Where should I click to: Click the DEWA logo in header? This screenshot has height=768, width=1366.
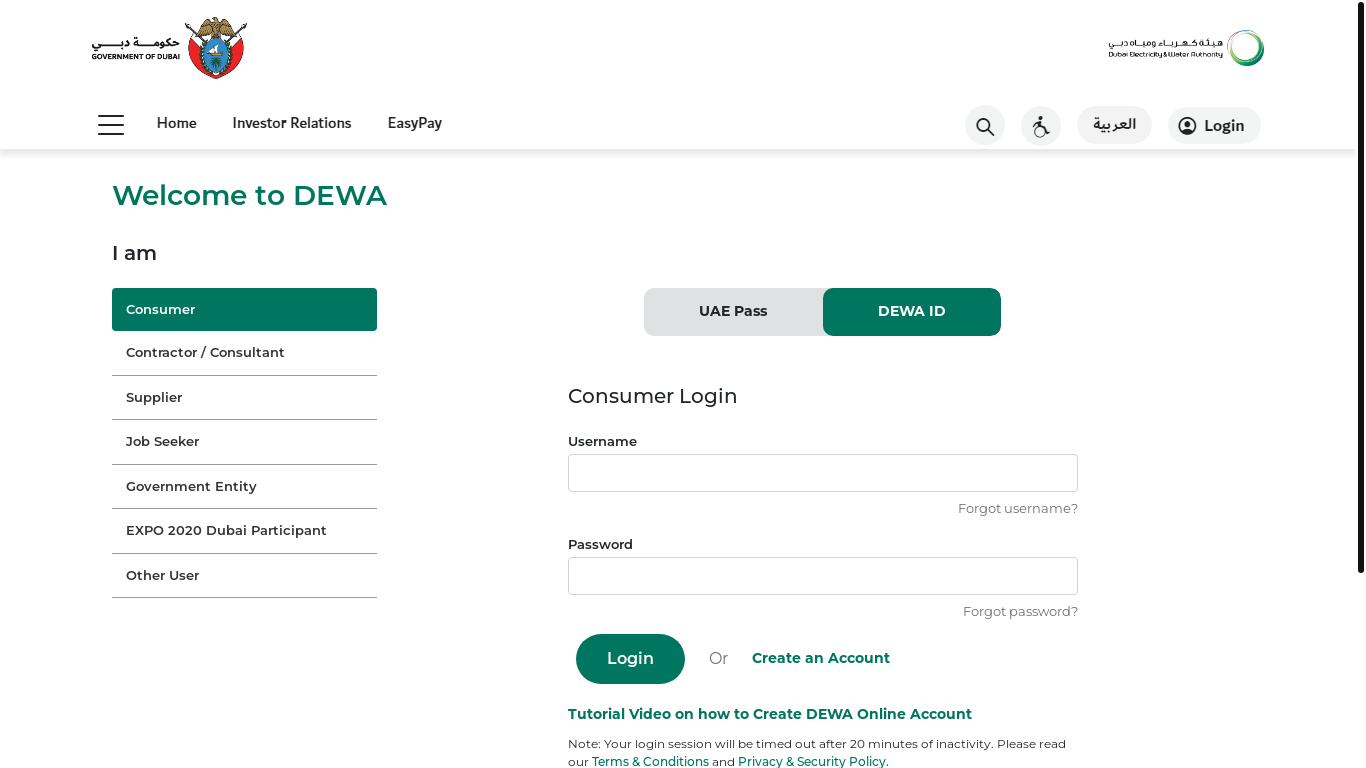[x=1186, y=48]
